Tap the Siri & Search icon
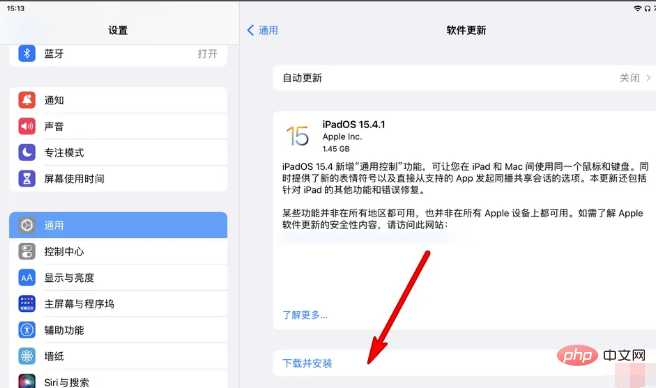The height and width of the screenshot is (388, 656). tap(27, 381)
